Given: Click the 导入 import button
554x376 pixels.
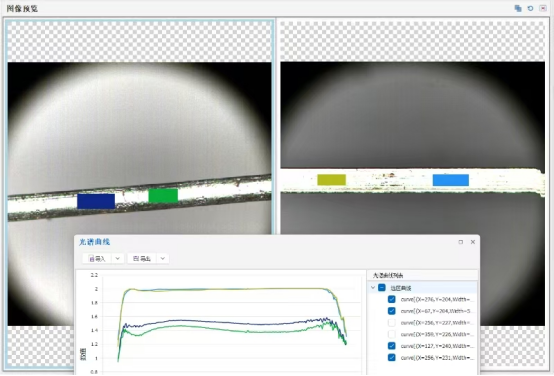Looking at the screenshot, I should 98,259.
